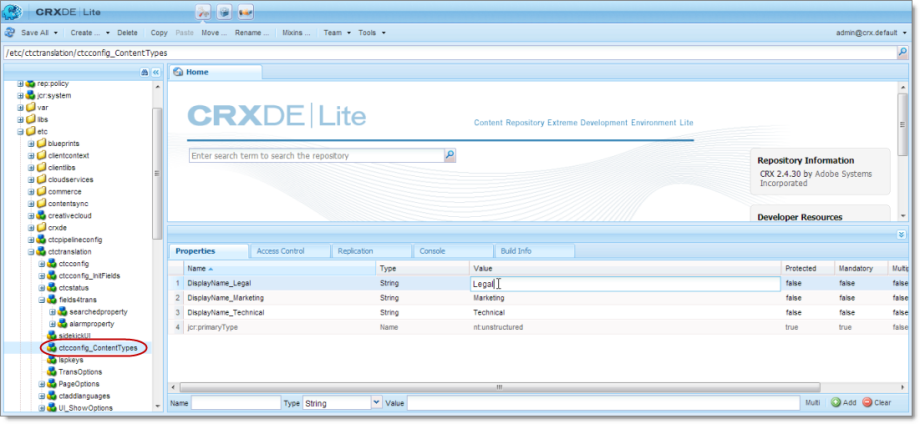Open the Package Manager icon in header

point(224,12)
